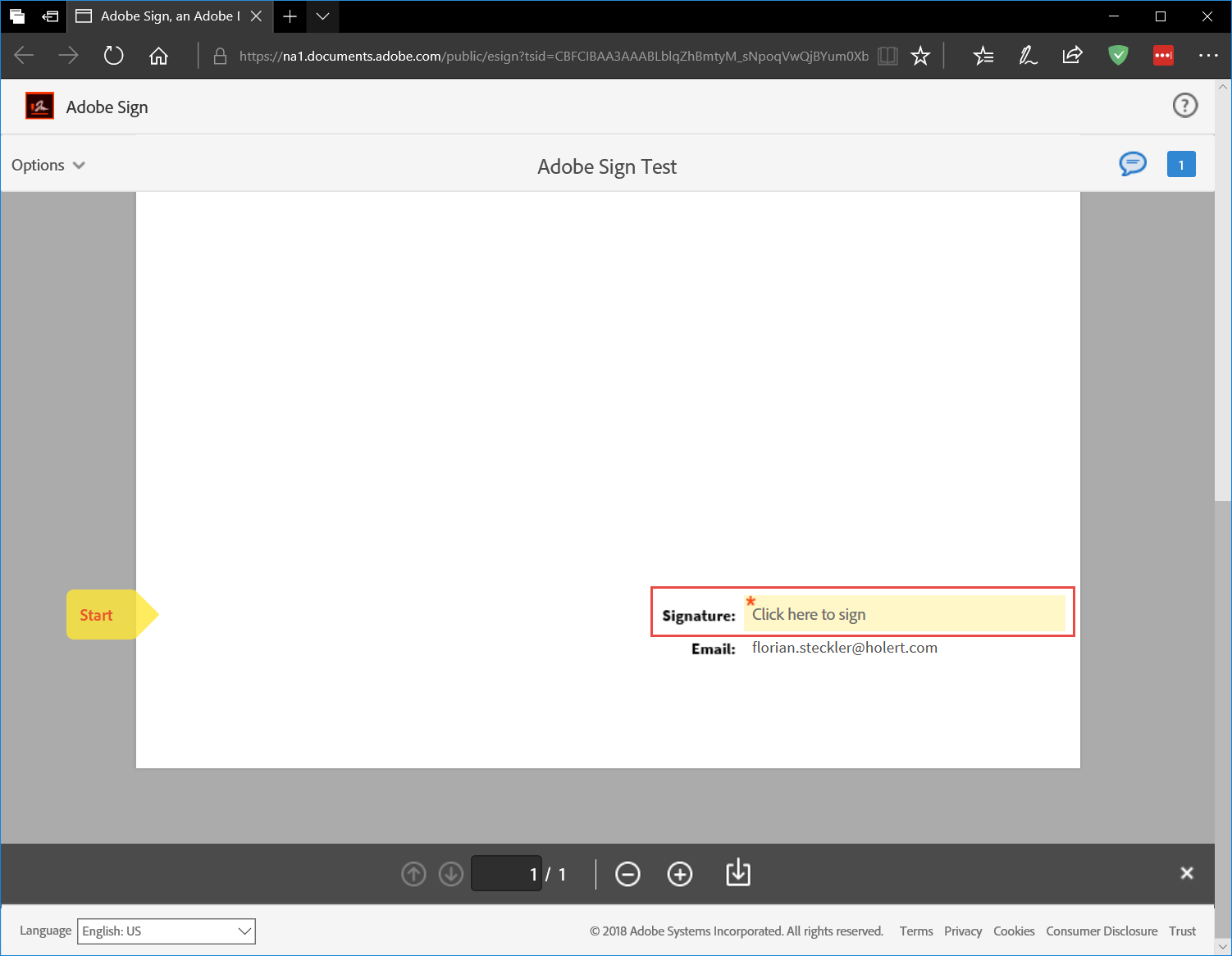This screenshot has width=1232, height=956.
Task: Click the 'Click here to sign' field
Action: [x=904, y=613]
